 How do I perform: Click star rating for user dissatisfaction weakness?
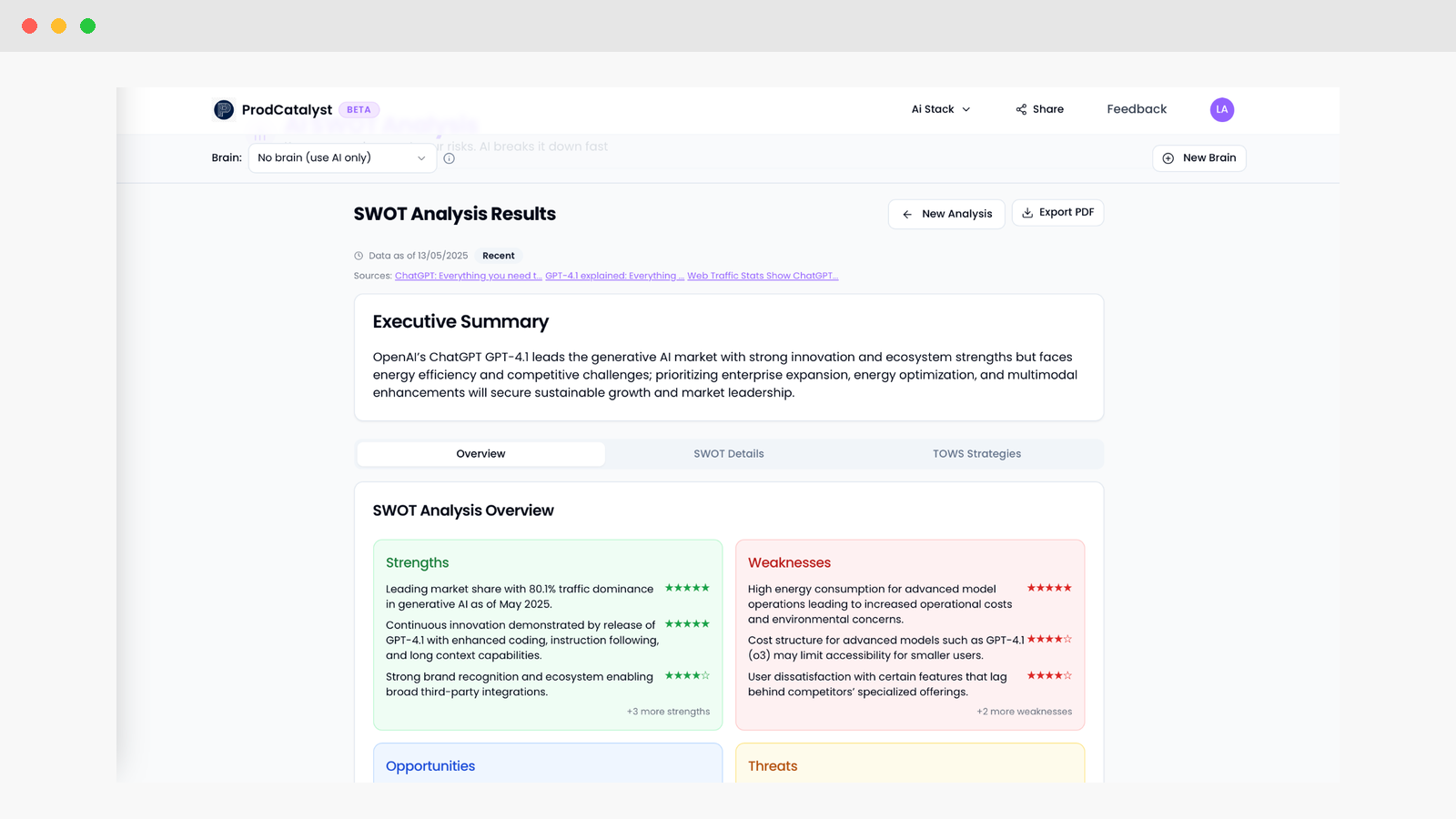point(1049,675)
